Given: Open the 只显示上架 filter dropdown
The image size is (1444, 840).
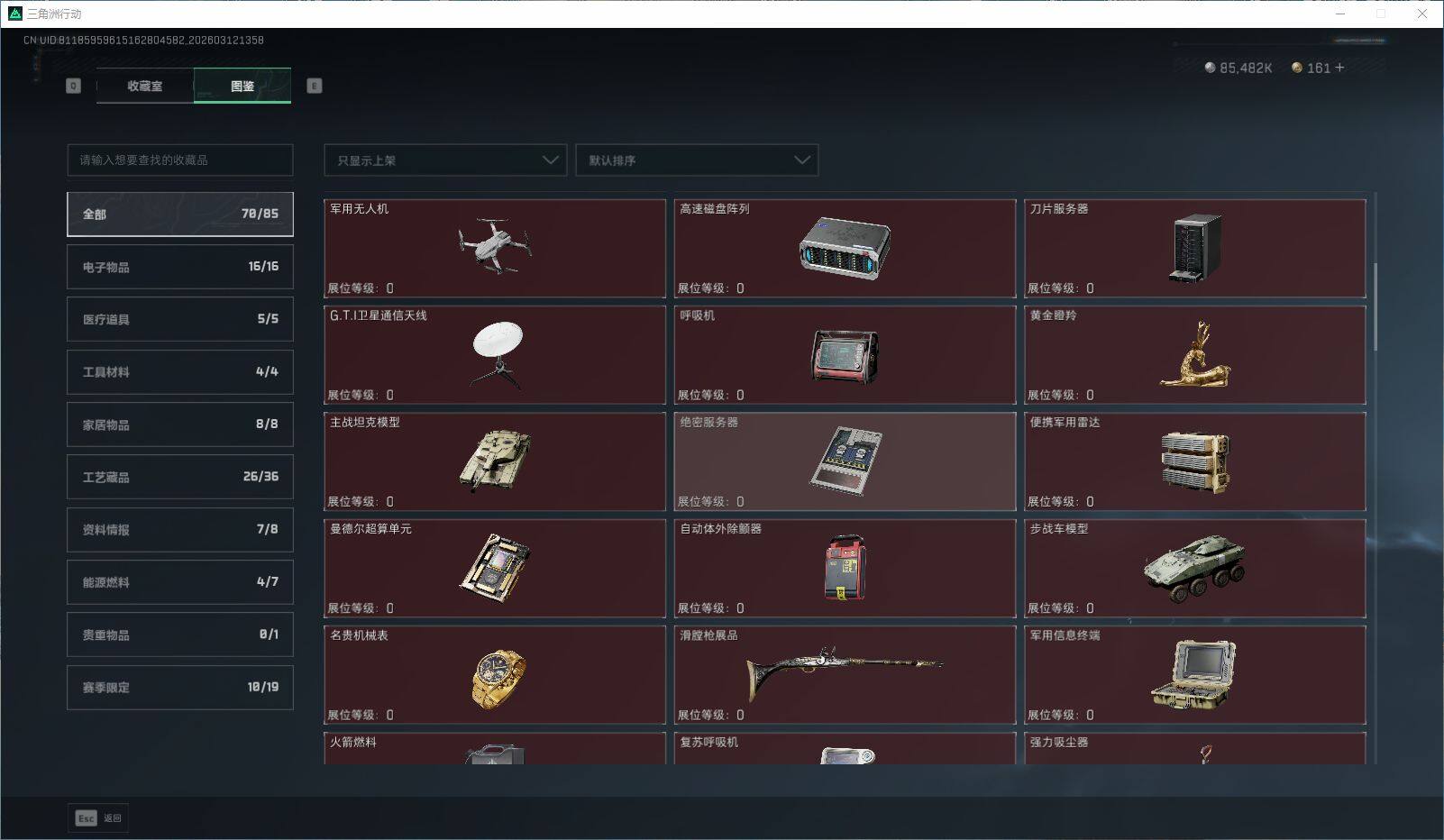Looking at the screenshot, I should 444,160.
